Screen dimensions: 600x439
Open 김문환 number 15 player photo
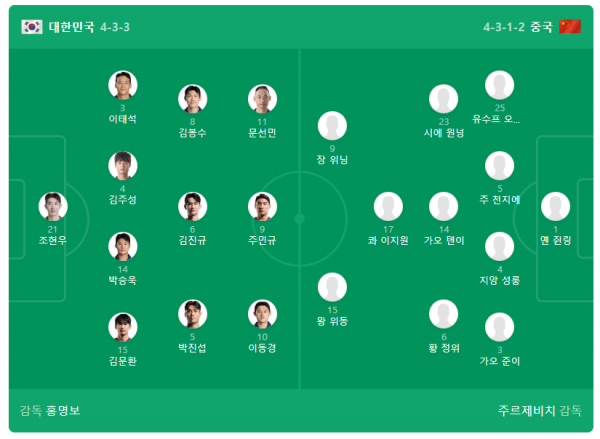click(122, 328)
